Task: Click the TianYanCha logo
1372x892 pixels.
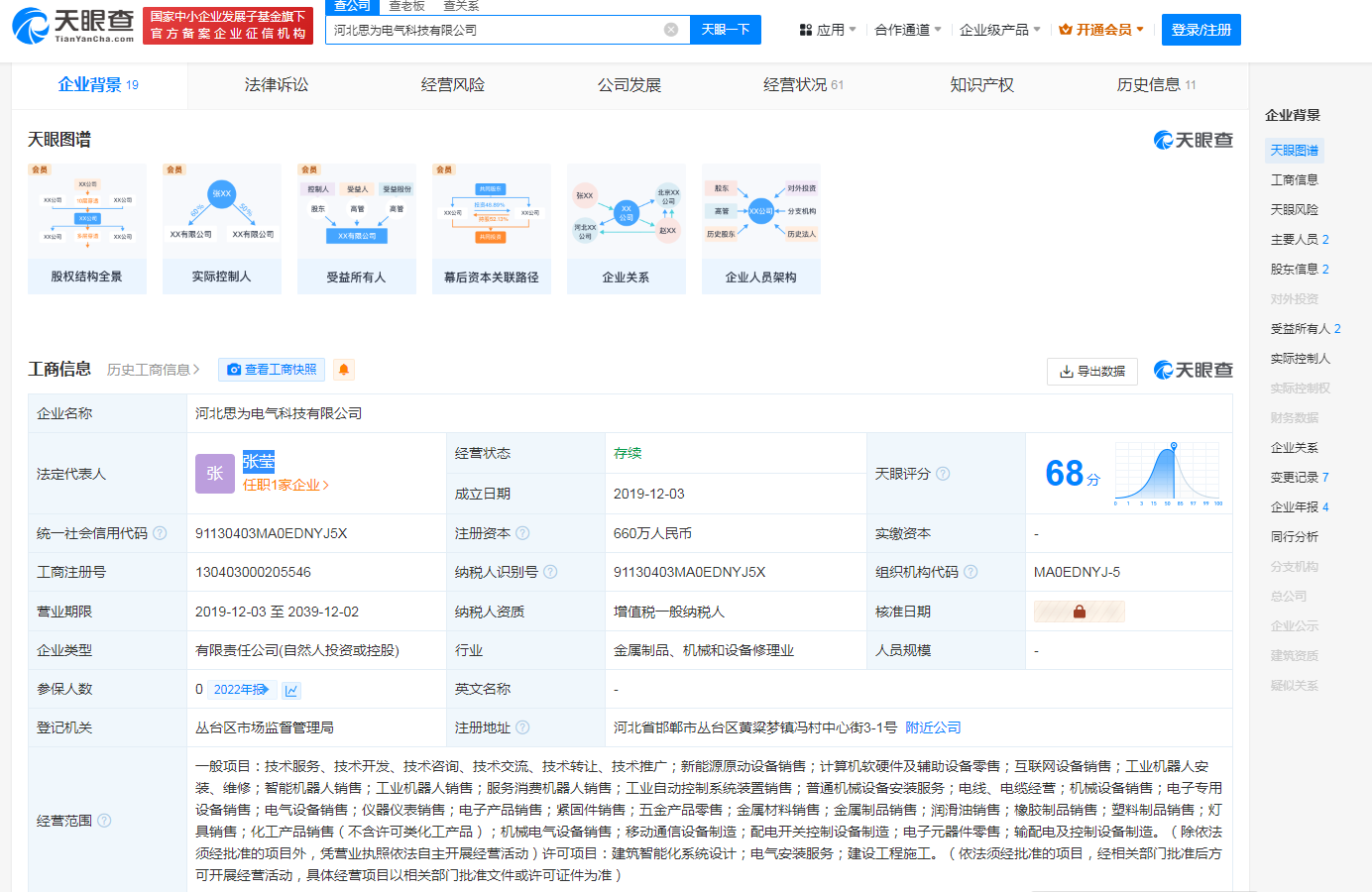Action: [73, 26]
